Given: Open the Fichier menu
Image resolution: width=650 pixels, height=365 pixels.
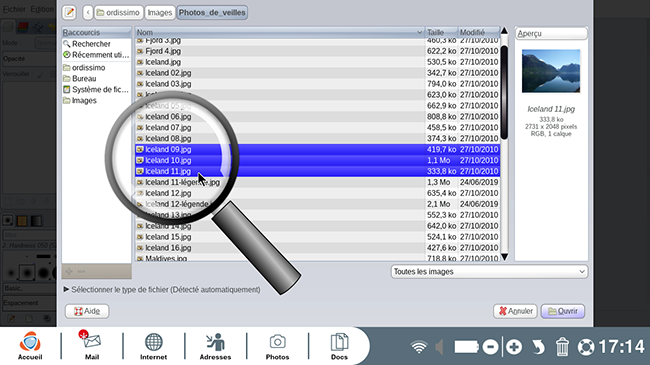Looking at the screenshot, I should [x=14, y=9].
